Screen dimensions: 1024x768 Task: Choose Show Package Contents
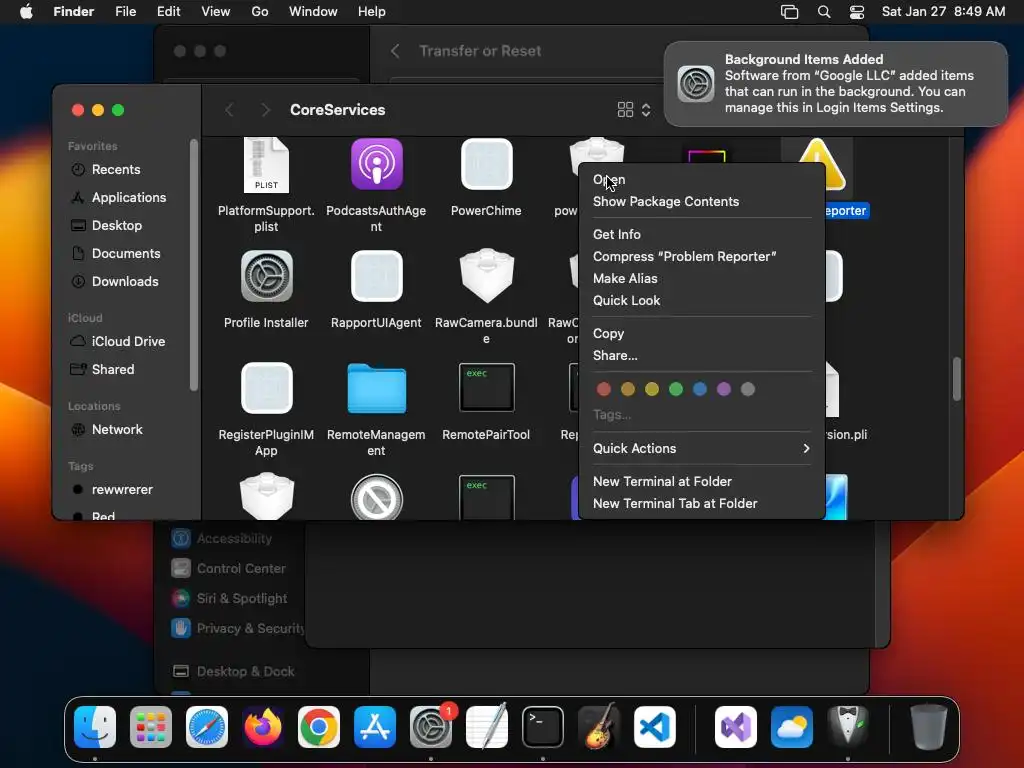click(x=701, y=202)
